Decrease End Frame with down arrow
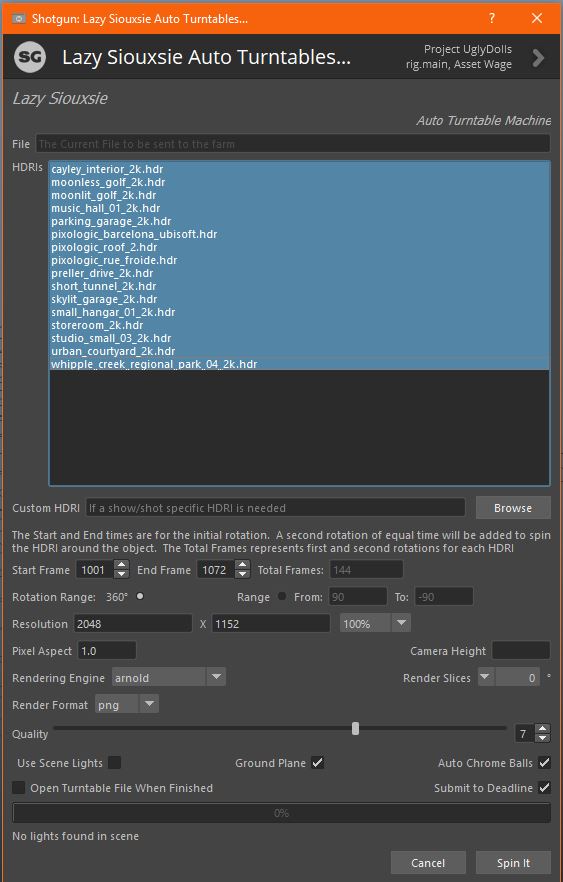 coord(242,574)
